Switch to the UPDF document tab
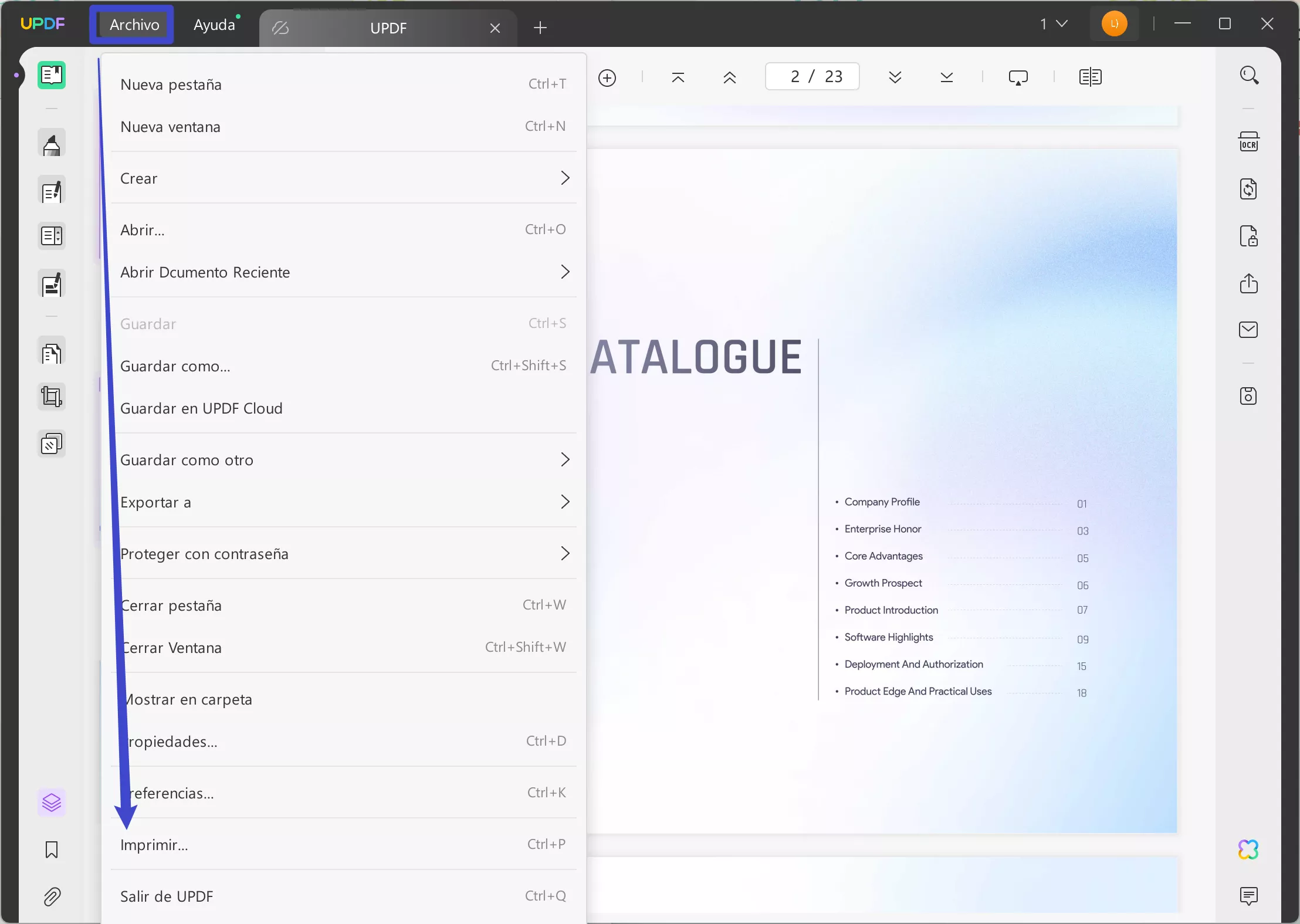 point(388,28)
